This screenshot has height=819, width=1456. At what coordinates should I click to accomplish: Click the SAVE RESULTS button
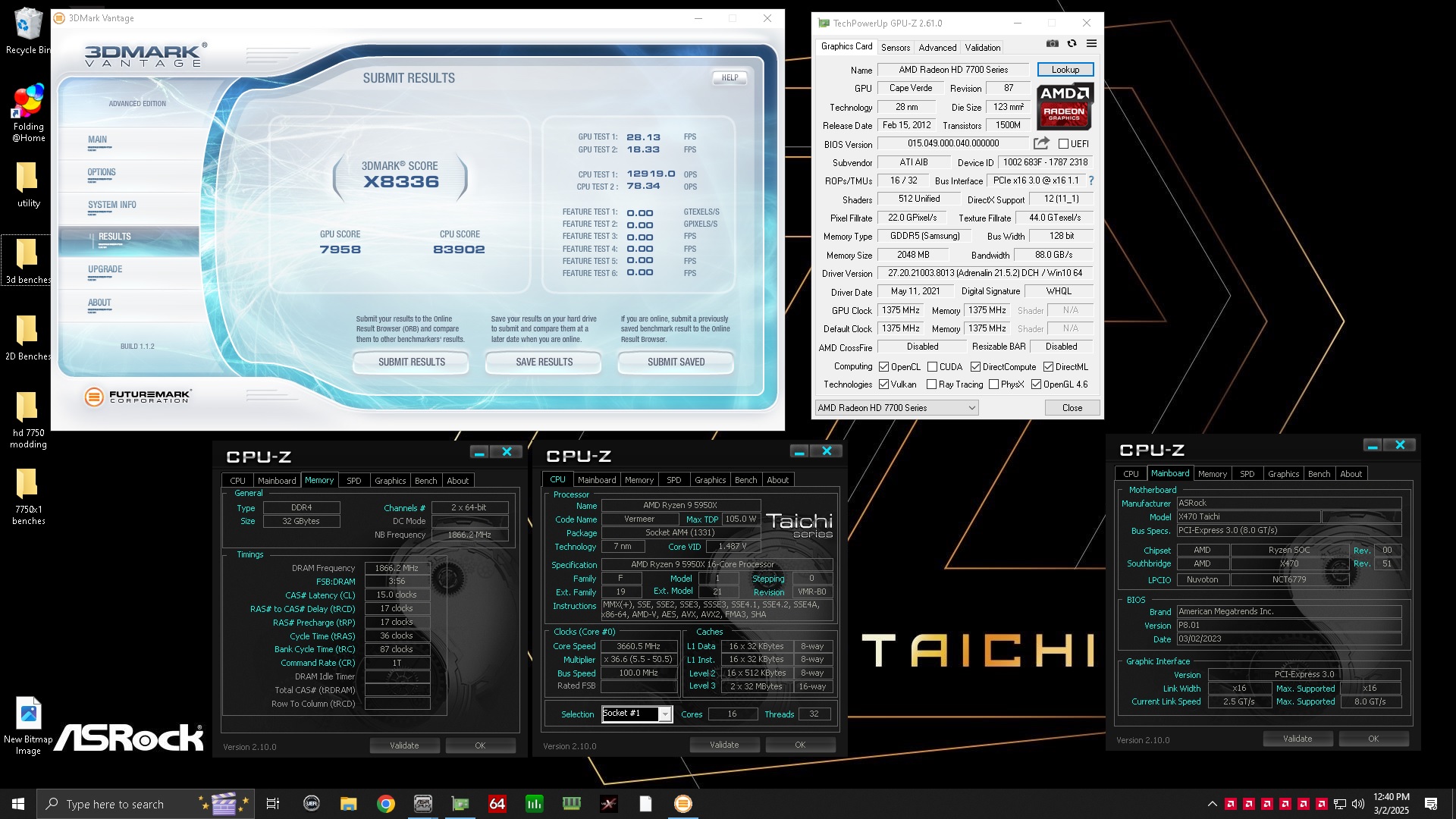click(x=544, y=362)
